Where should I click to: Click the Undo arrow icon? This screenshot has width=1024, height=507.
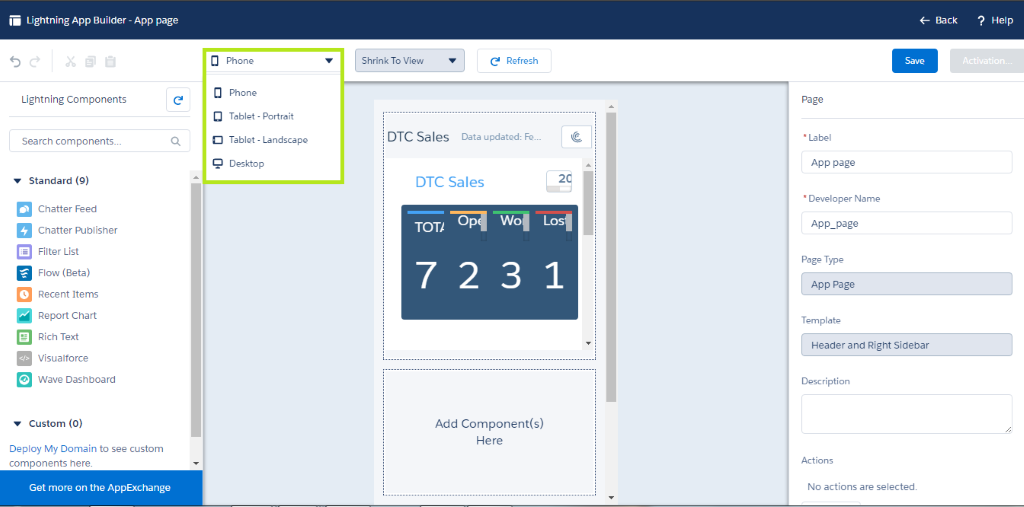(16, 61)
